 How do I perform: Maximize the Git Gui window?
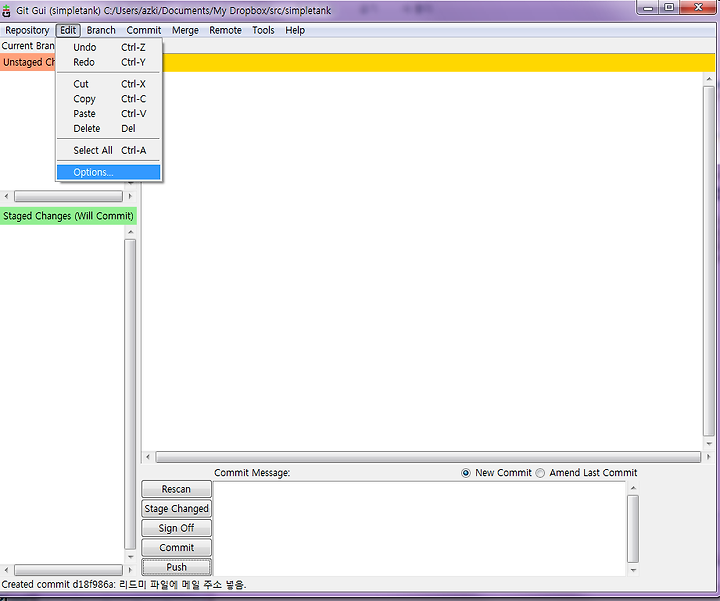point(669,7)
